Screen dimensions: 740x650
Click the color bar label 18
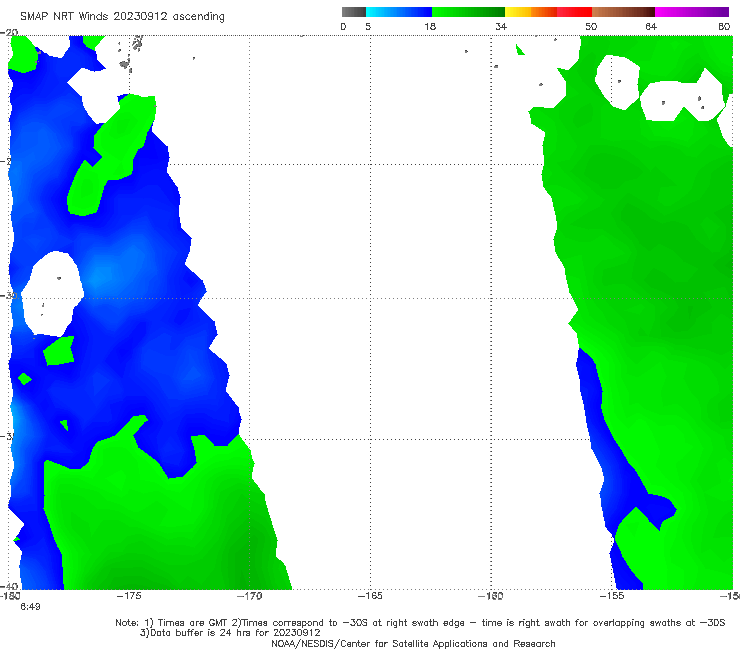(x=430, y=26)
